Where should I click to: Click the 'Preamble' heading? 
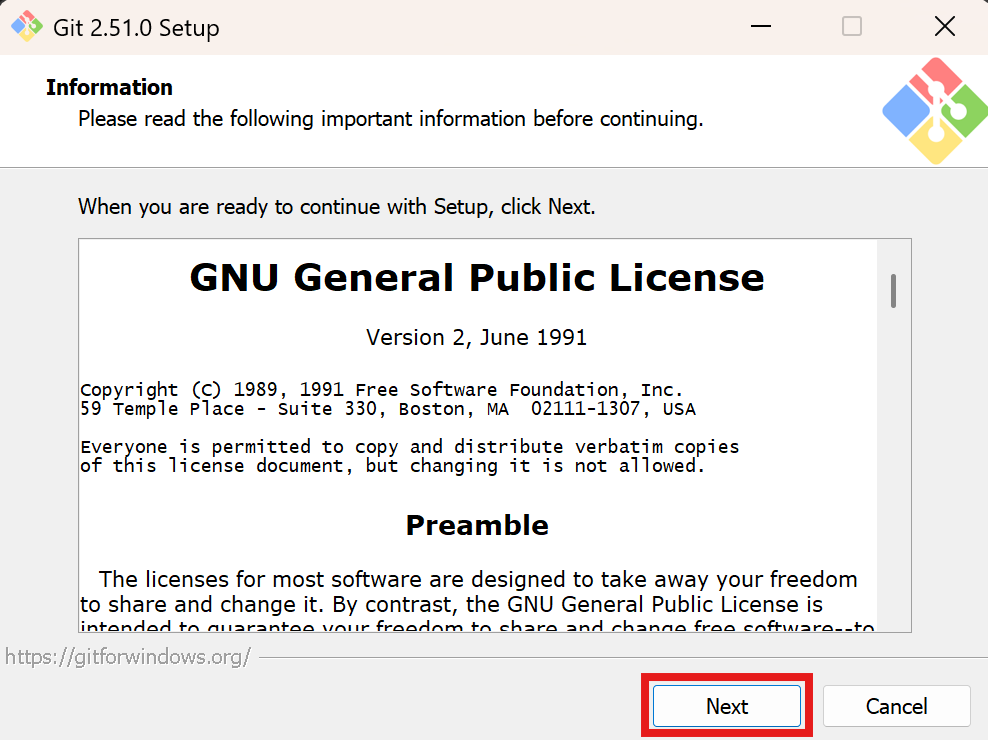tap(477, 525)
